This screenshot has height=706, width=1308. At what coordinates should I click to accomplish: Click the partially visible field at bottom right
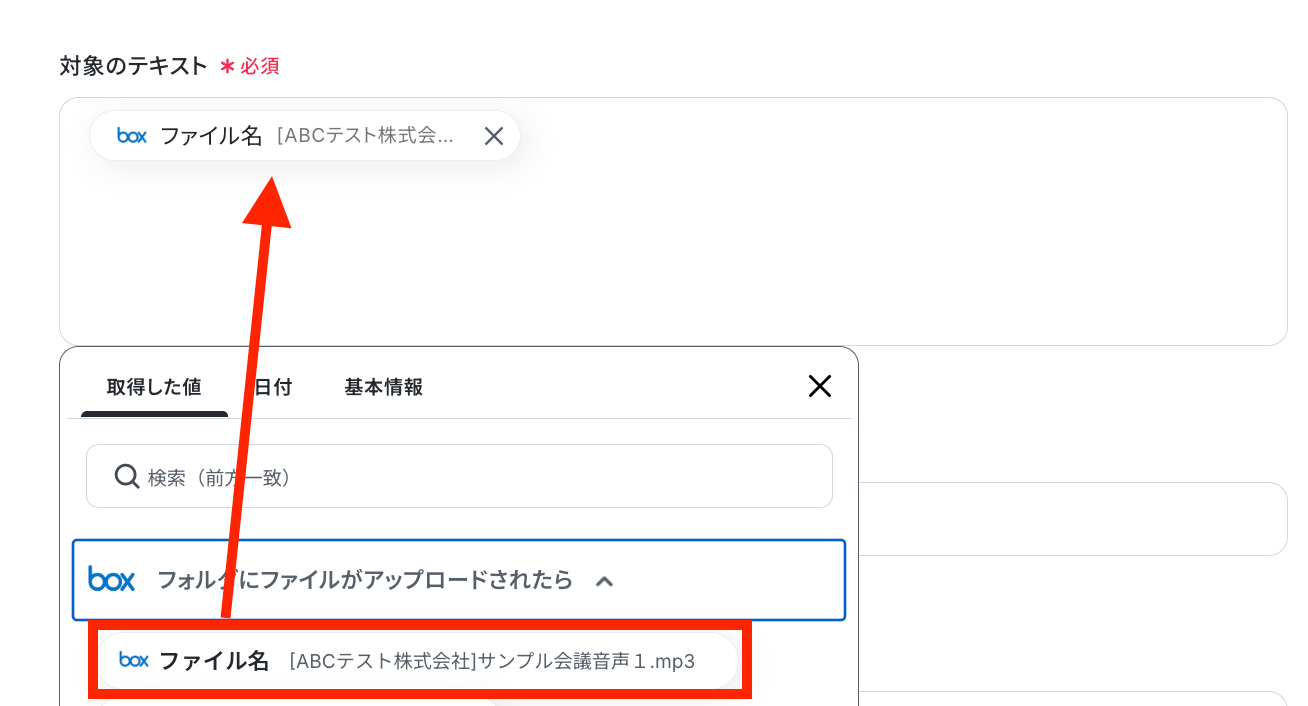coord(1072,698)
